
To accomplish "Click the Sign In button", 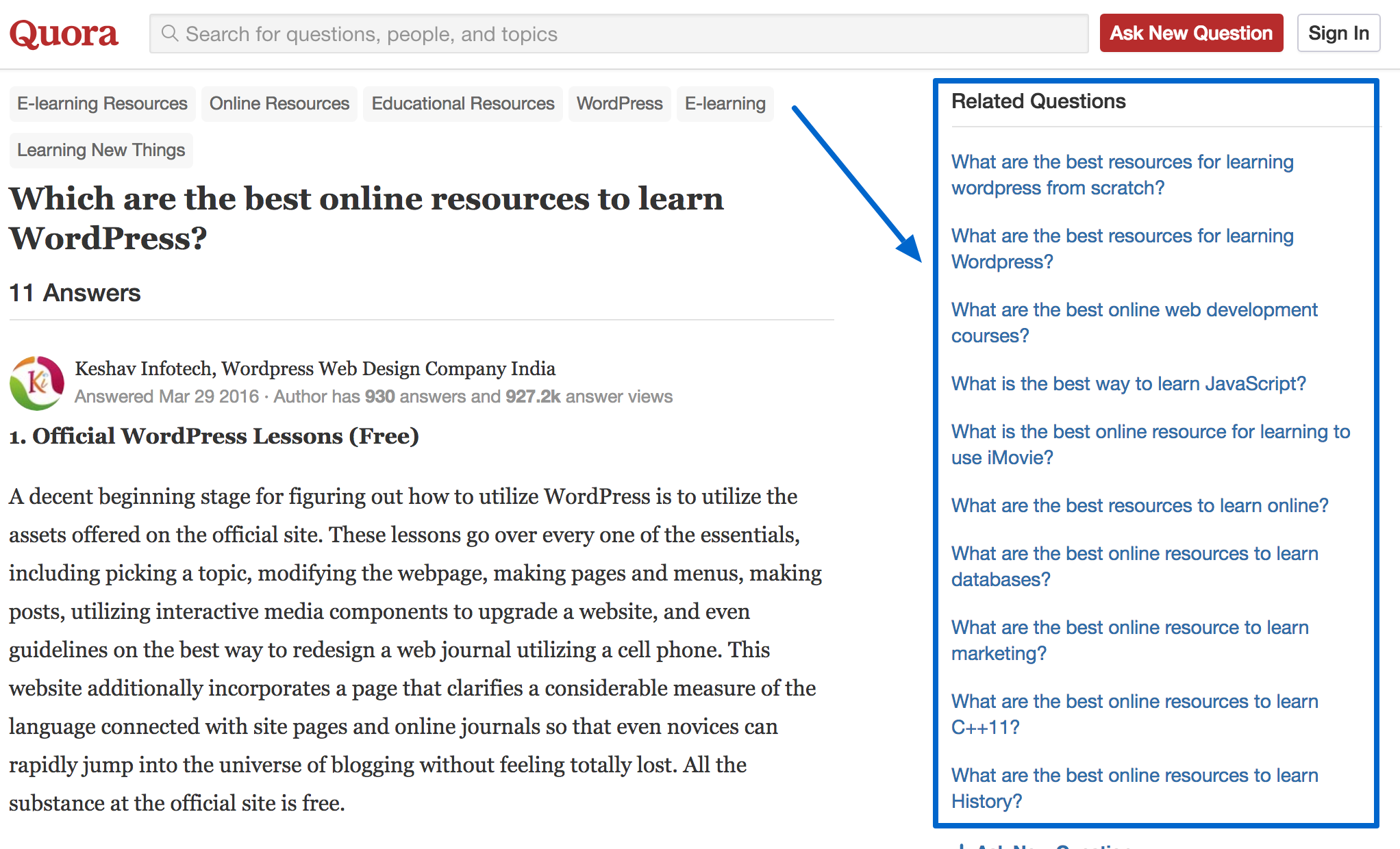I will tap(1338, 32).
